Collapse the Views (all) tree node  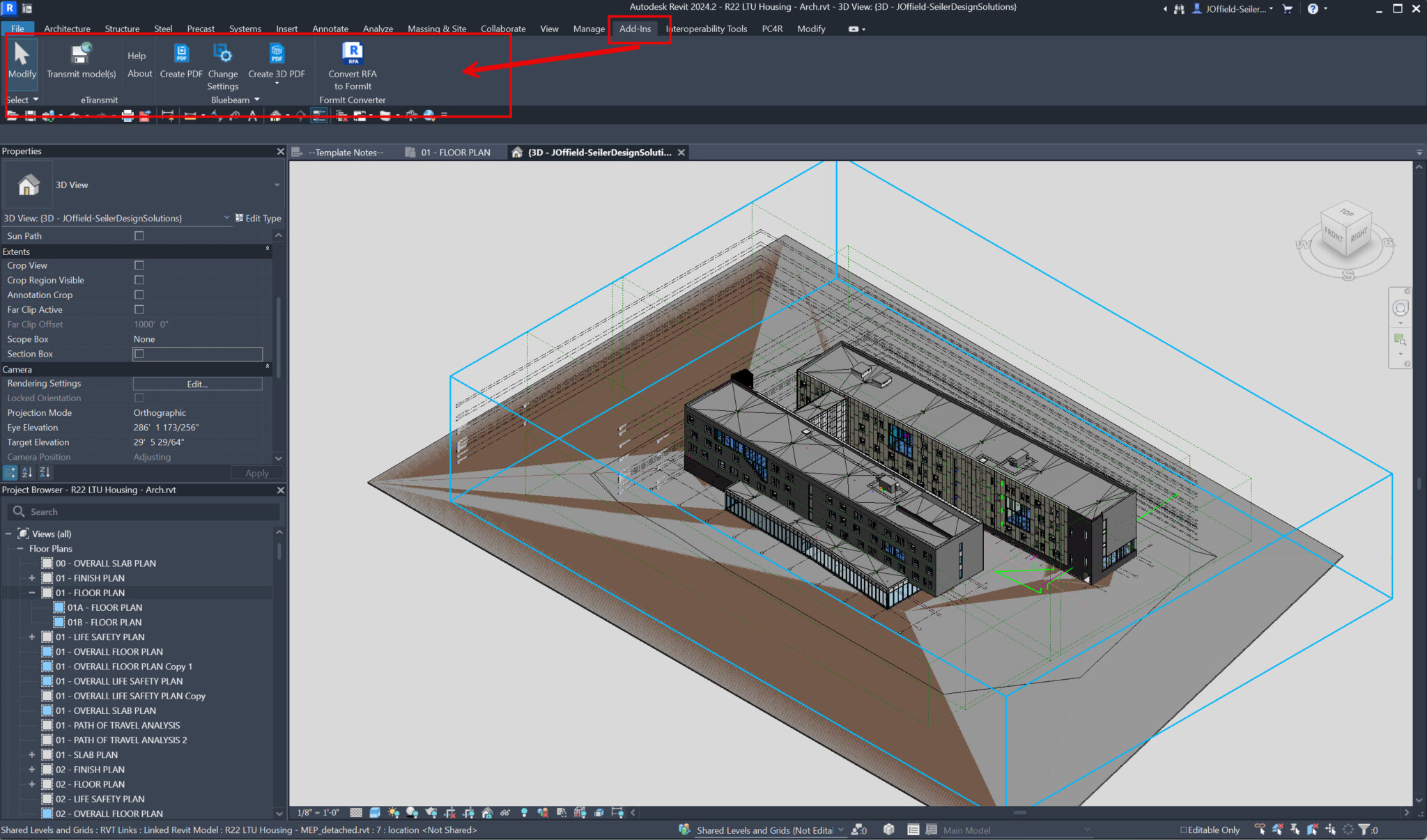coord(8,534)
